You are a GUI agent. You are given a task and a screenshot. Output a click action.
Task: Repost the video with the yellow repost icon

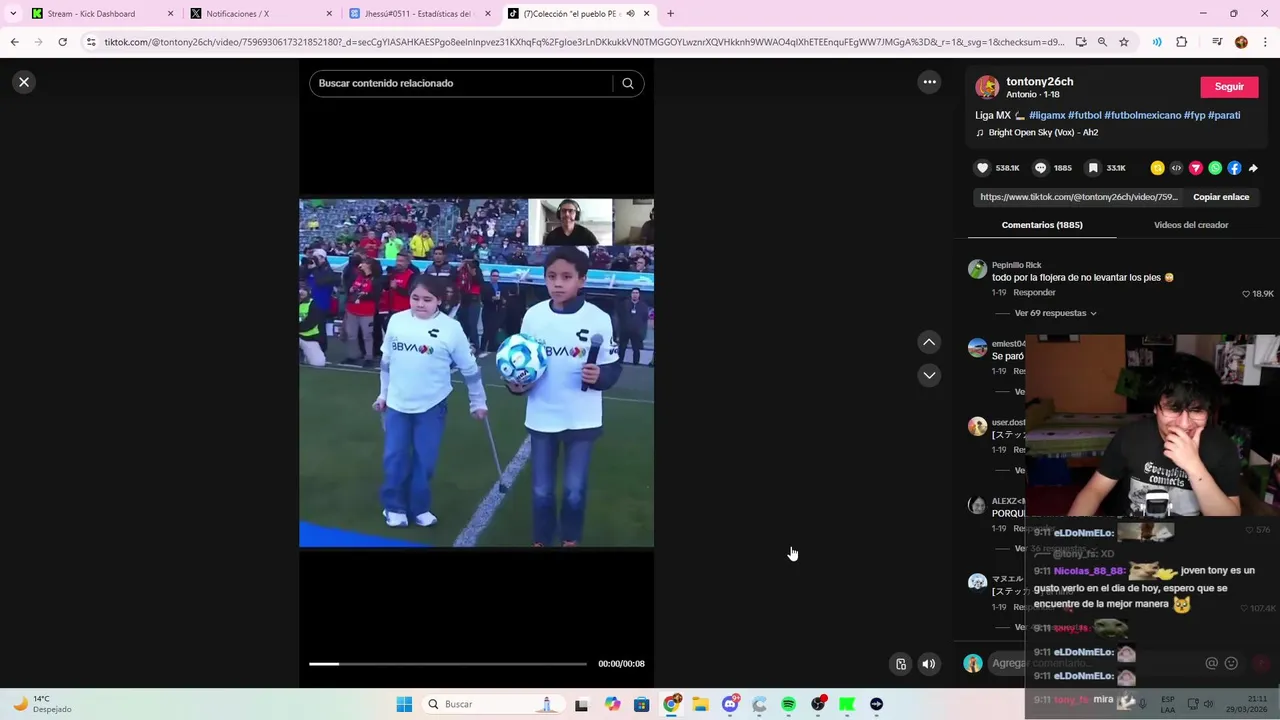[1157, 168]
